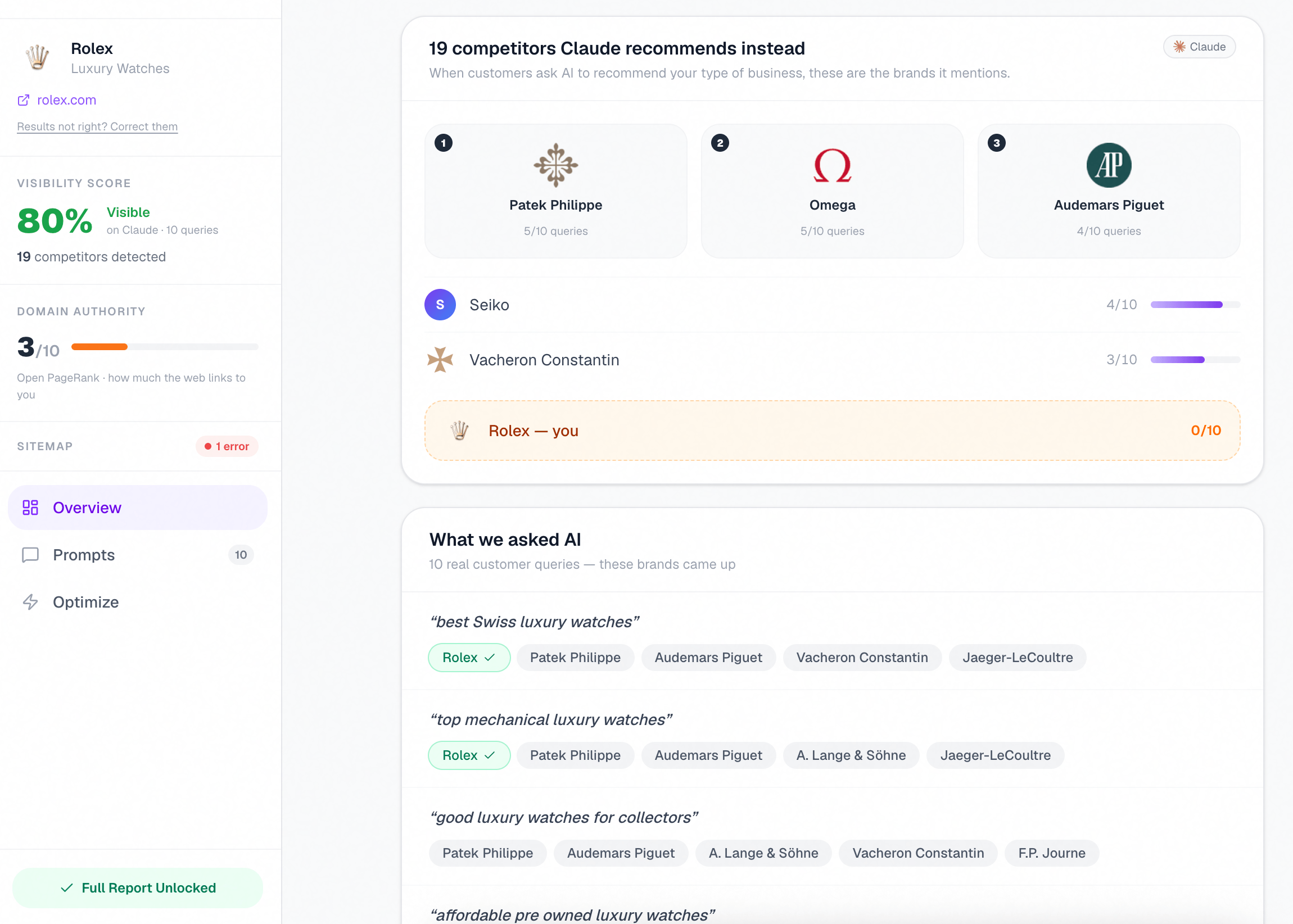Click the rank 2 badge
The width and height of the screenshot is (1293, 924).
720,143
